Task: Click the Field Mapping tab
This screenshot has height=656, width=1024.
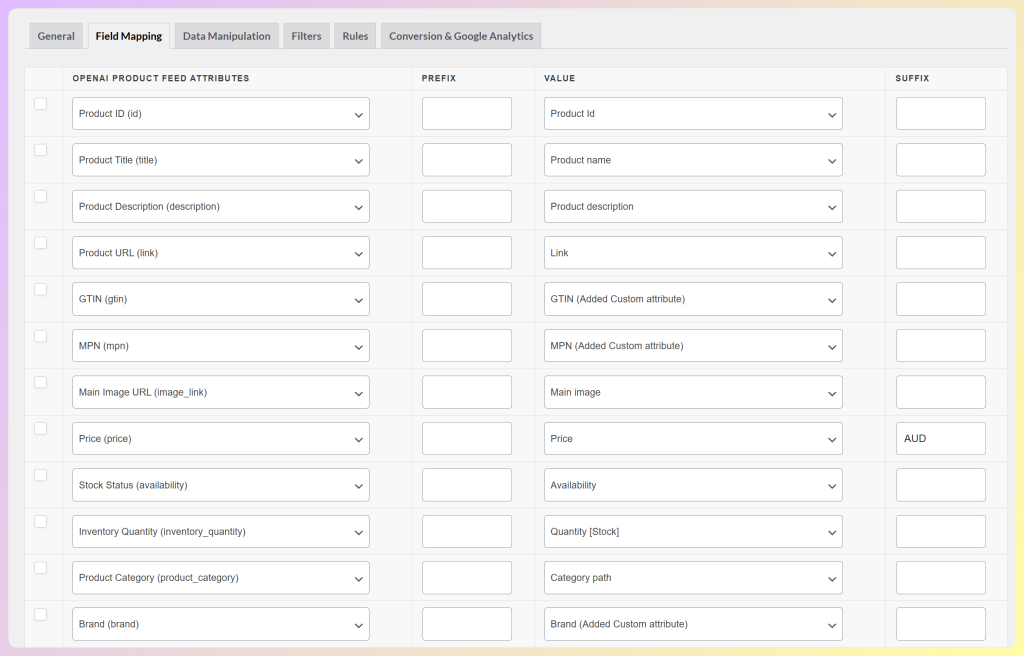Action: pyautogui.click(x=128, y=35)
